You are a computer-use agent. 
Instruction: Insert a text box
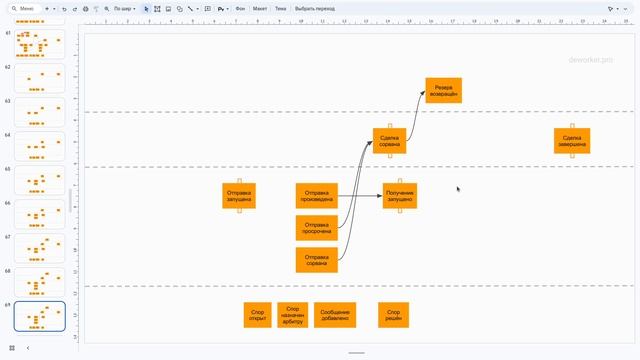click(157, 9)
